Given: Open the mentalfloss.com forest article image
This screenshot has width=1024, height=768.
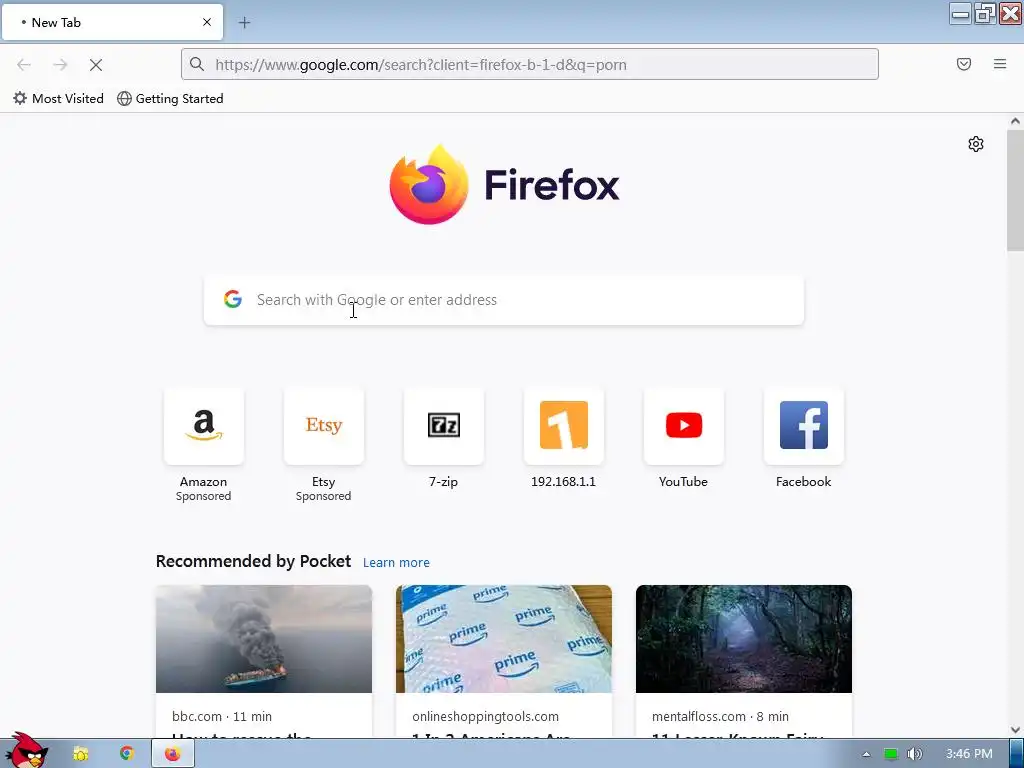Looking at the screenshot, I should [744, 639].
